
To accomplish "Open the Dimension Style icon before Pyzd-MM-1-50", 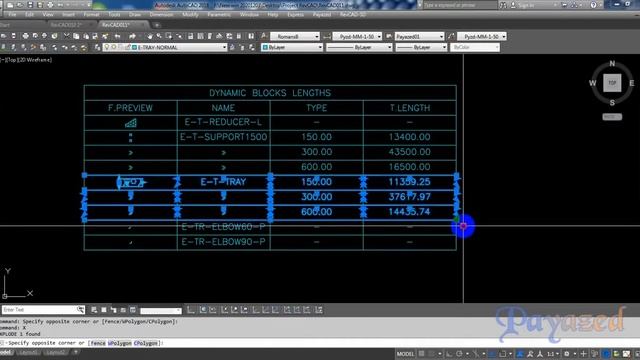I will [x=327, y=36].
